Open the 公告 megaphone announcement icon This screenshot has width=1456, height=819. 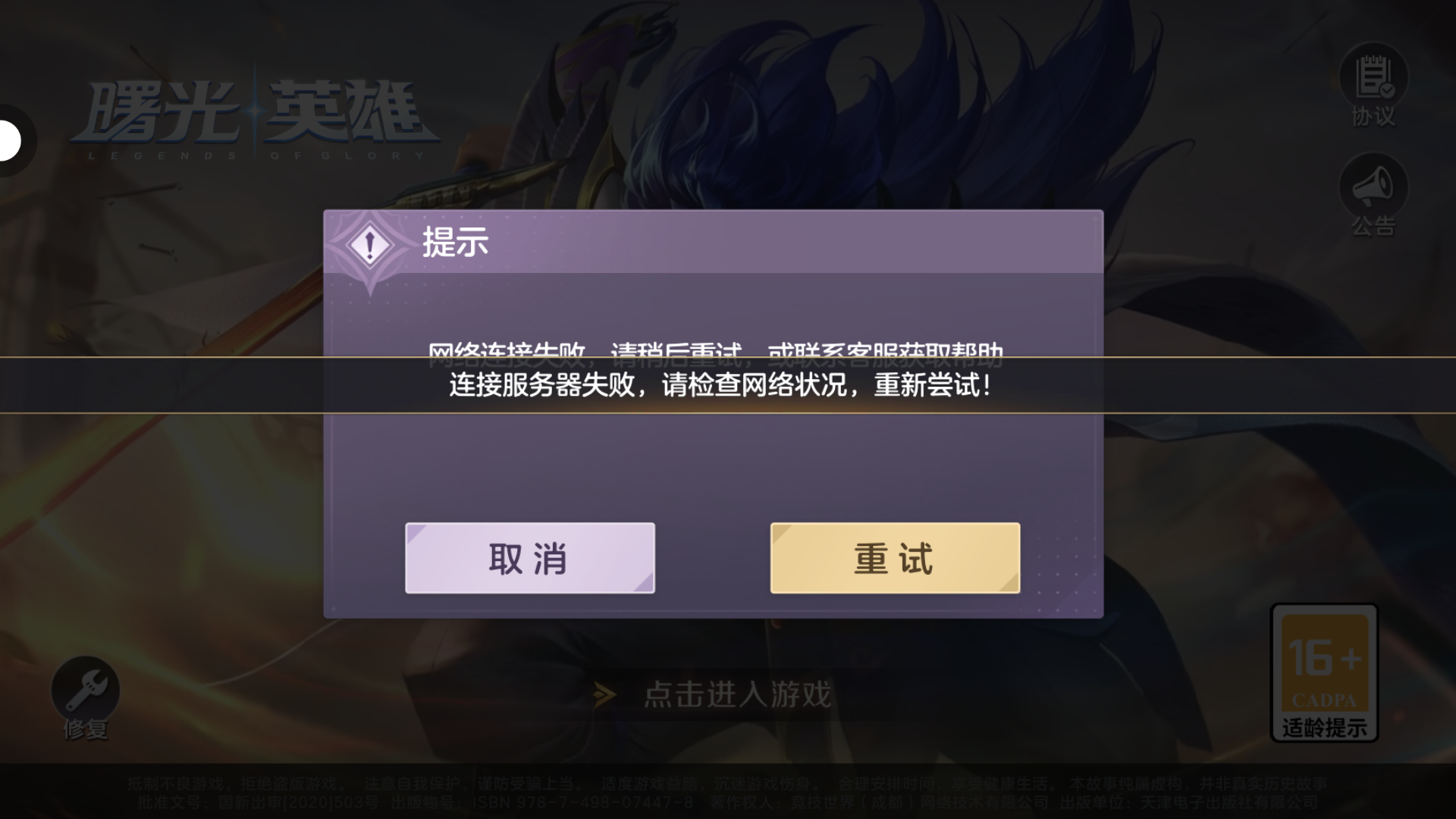1373,187
